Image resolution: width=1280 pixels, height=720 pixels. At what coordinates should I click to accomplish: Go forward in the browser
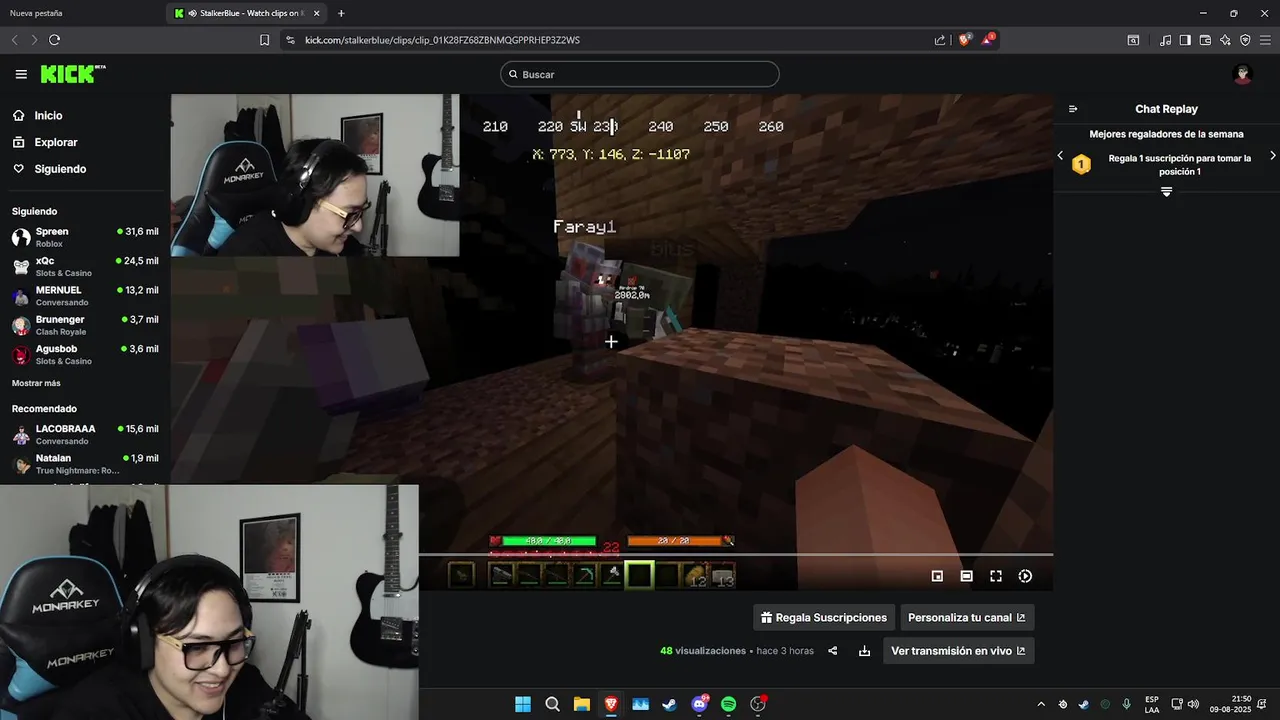34,40
